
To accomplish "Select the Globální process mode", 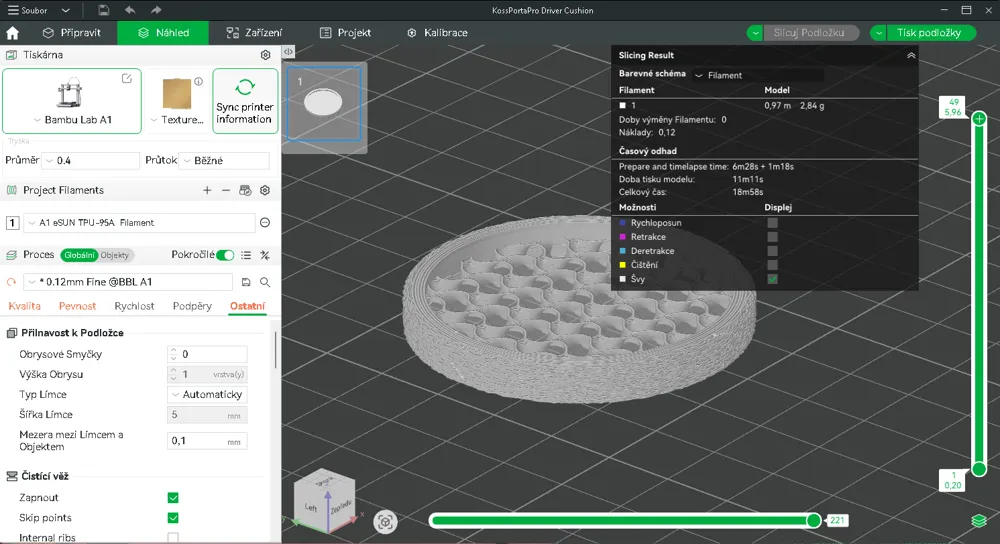I will [x=79, y=255].
